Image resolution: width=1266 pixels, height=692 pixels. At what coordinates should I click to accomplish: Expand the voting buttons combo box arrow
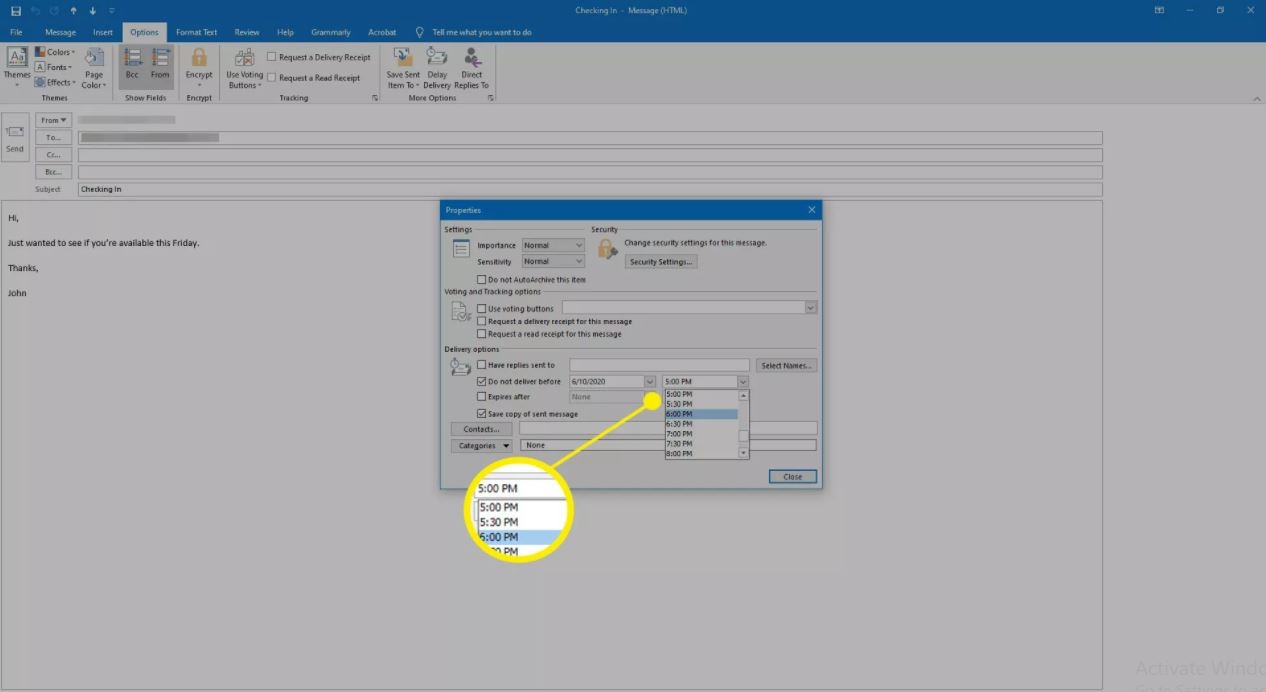(811, 308)
